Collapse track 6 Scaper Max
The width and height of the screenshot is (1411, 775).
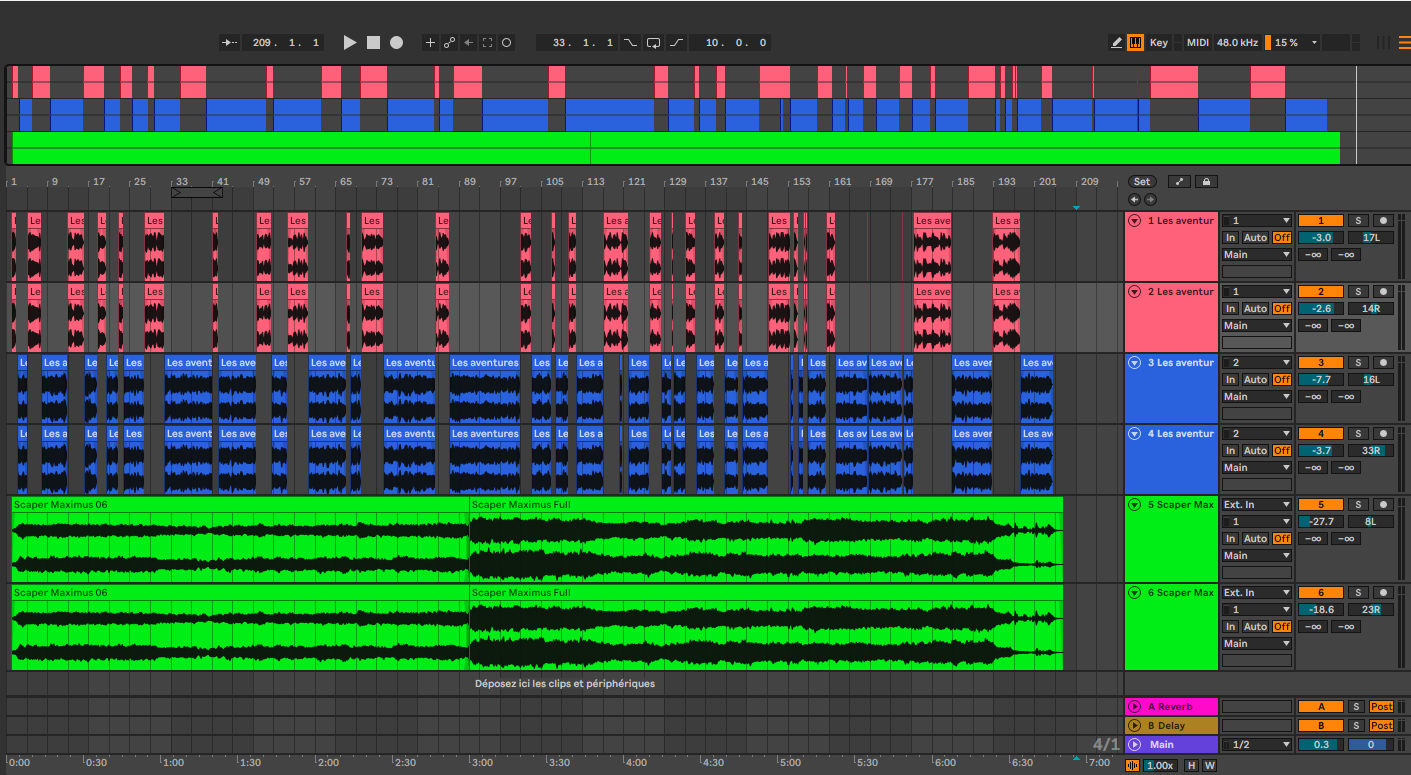tap(1135, 593)
